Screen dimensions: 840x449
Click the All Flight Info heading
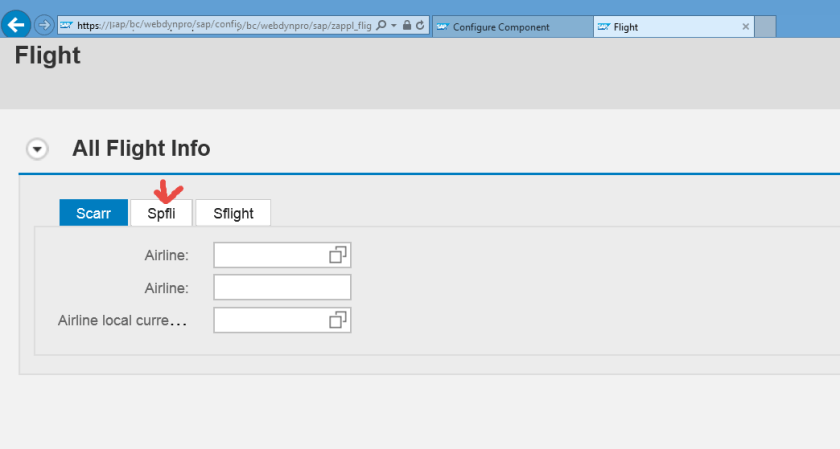141,148
